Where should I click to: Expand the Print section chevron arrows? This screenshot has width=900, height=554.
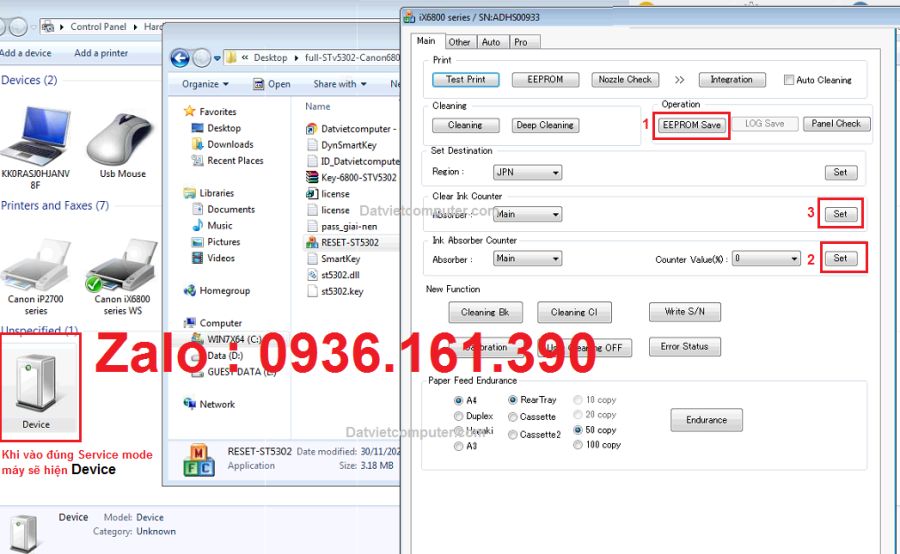[680, 80]
